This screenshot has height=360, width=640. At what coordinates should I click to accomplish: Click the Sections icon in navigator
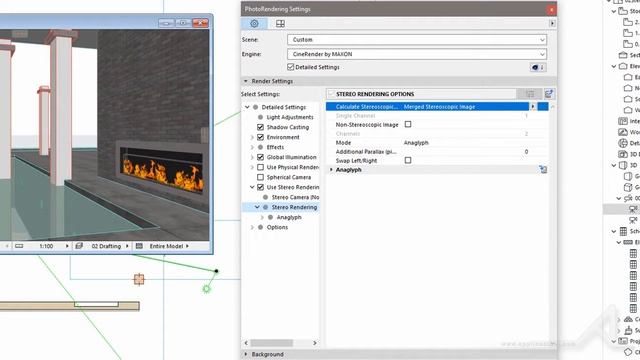623,55
